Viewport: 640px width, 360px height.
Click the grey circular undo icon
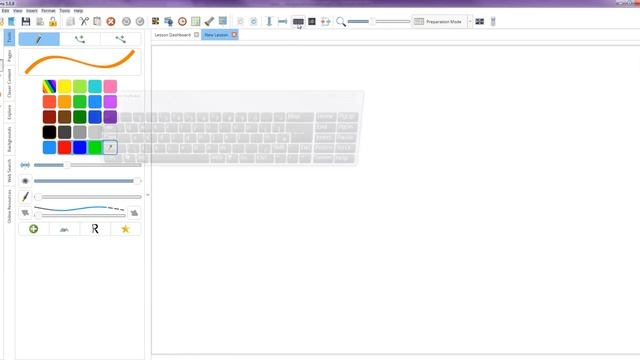click(x=126, y=22)
